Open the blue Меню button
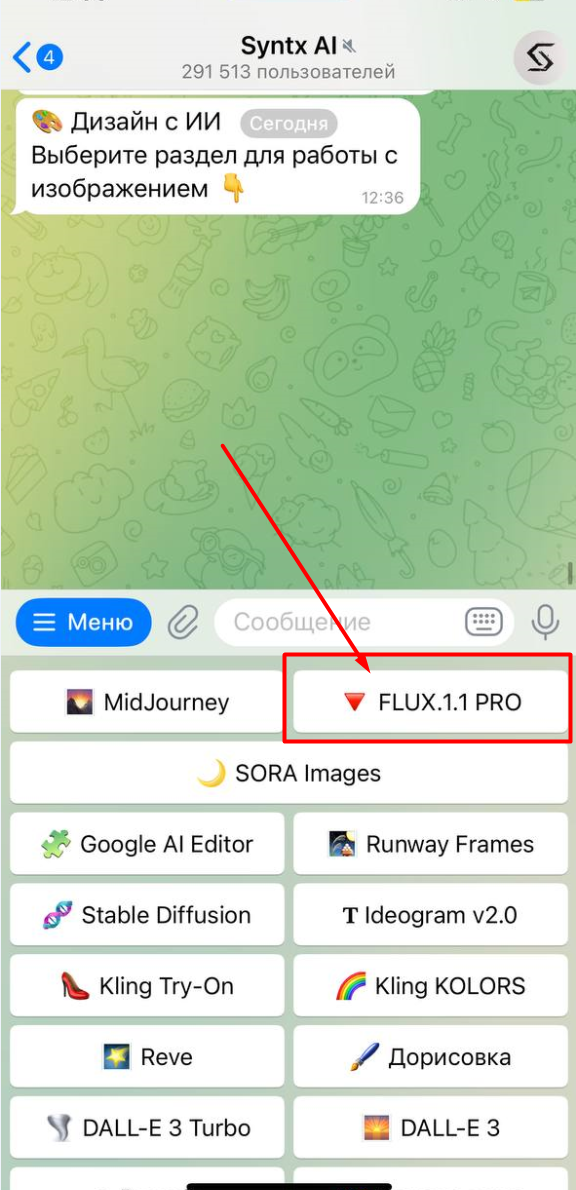576x1190 pixels. [x=83, y=622]
